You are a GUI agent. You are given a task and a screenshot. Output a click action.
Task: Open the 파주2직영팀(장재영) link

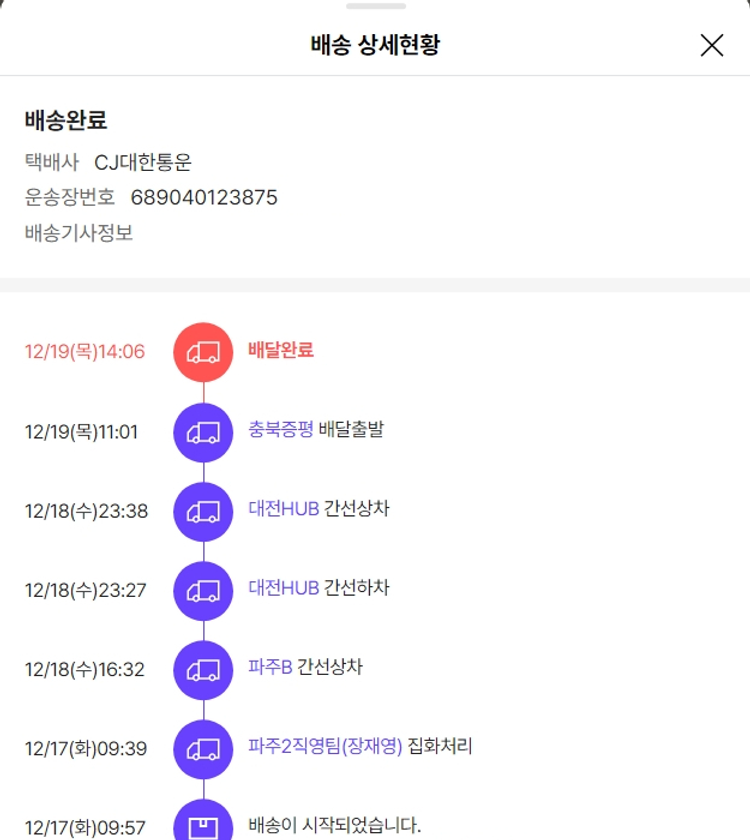[325, 747]
